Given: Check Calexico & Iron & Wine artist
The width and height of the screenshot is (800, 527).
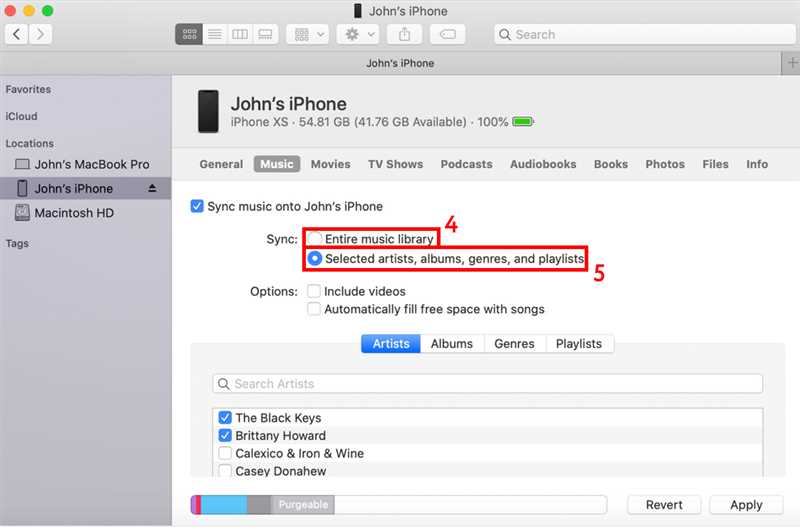Looking at the screenshot, I should tap(225, 454).
